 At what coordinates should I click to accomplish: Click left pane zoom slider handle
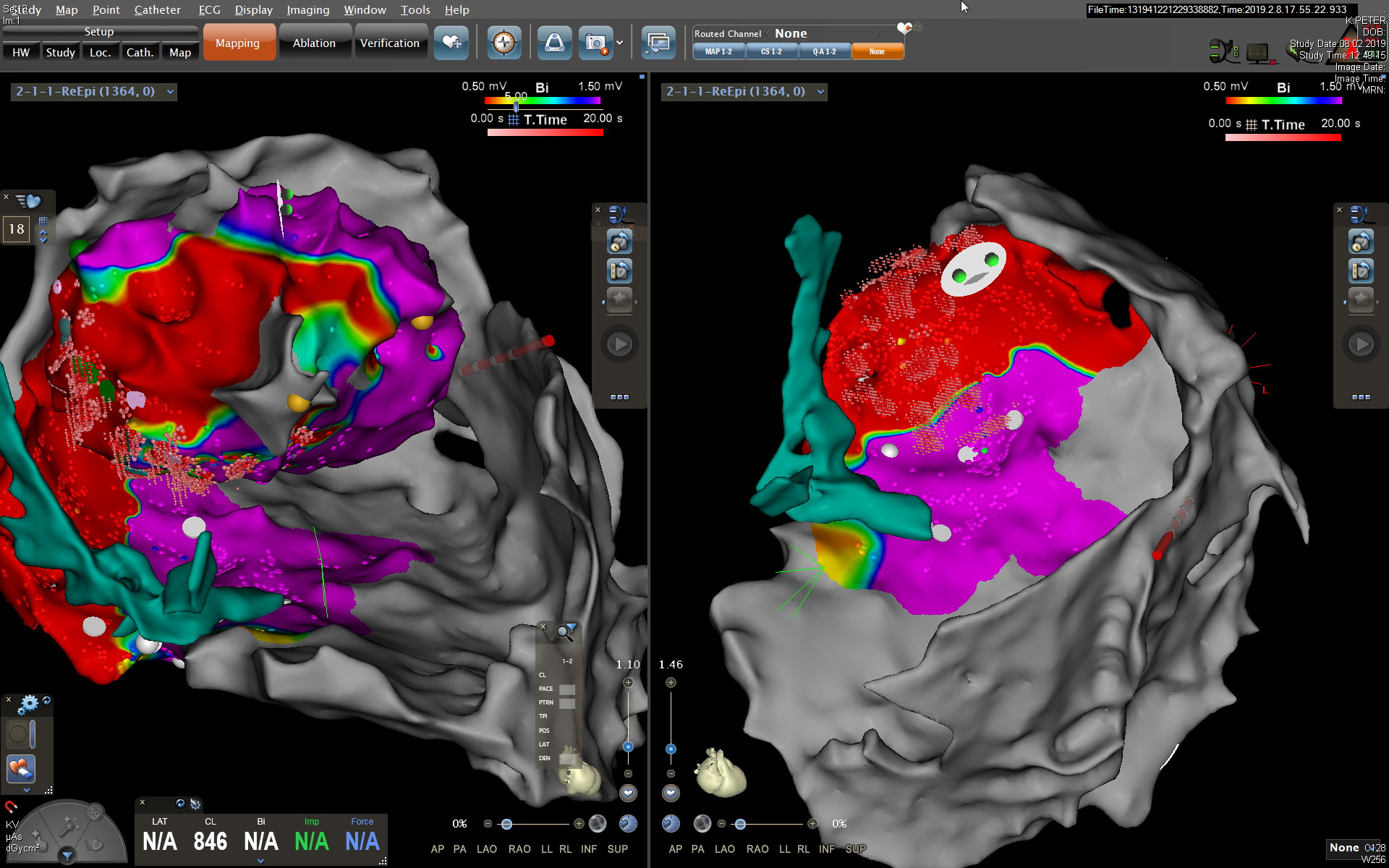(x=628, y=746)
